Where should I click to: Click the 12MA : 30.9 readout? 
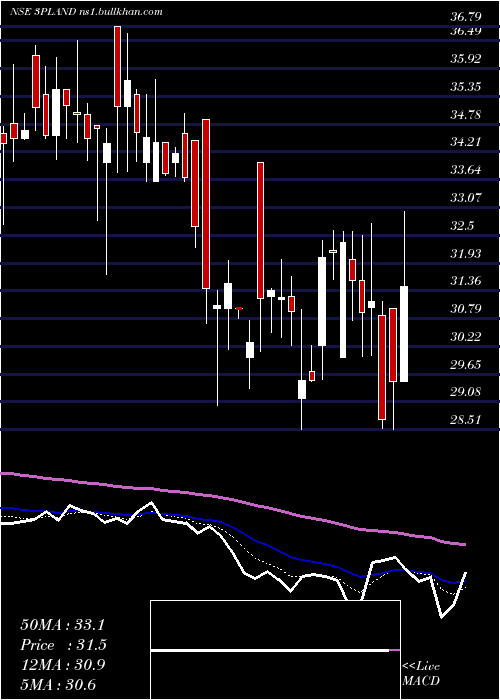(x=62, y=665)
